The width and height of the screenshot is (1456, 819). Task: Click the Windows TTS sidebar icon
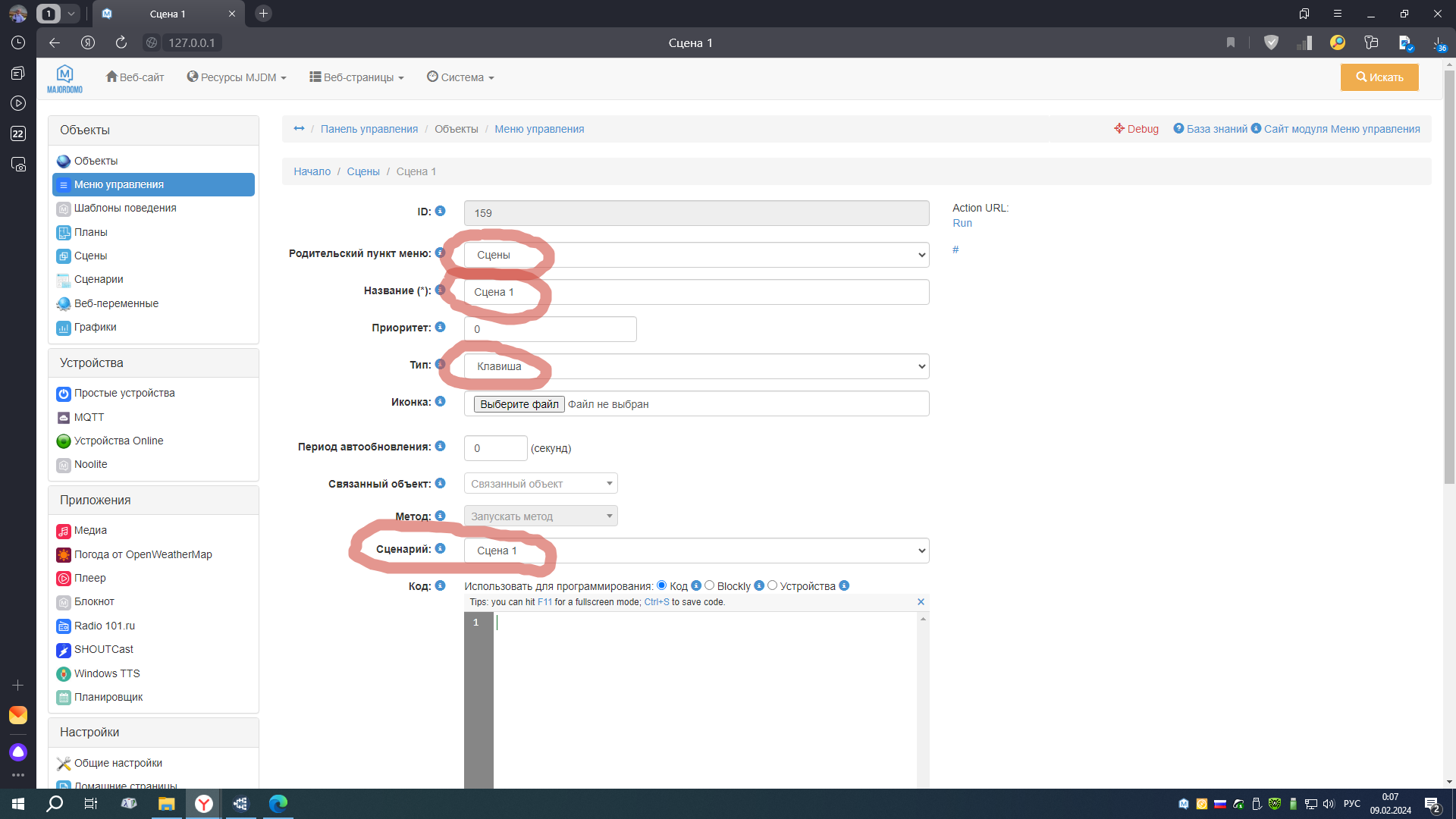click(64, 673)
